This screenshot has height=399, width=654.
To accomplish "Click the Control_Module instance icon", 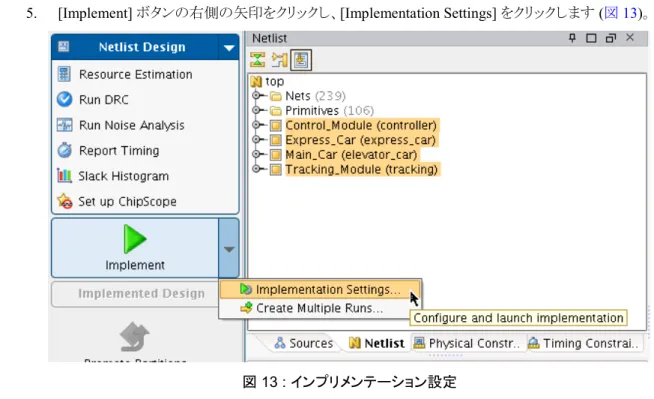I will point(275,125).
